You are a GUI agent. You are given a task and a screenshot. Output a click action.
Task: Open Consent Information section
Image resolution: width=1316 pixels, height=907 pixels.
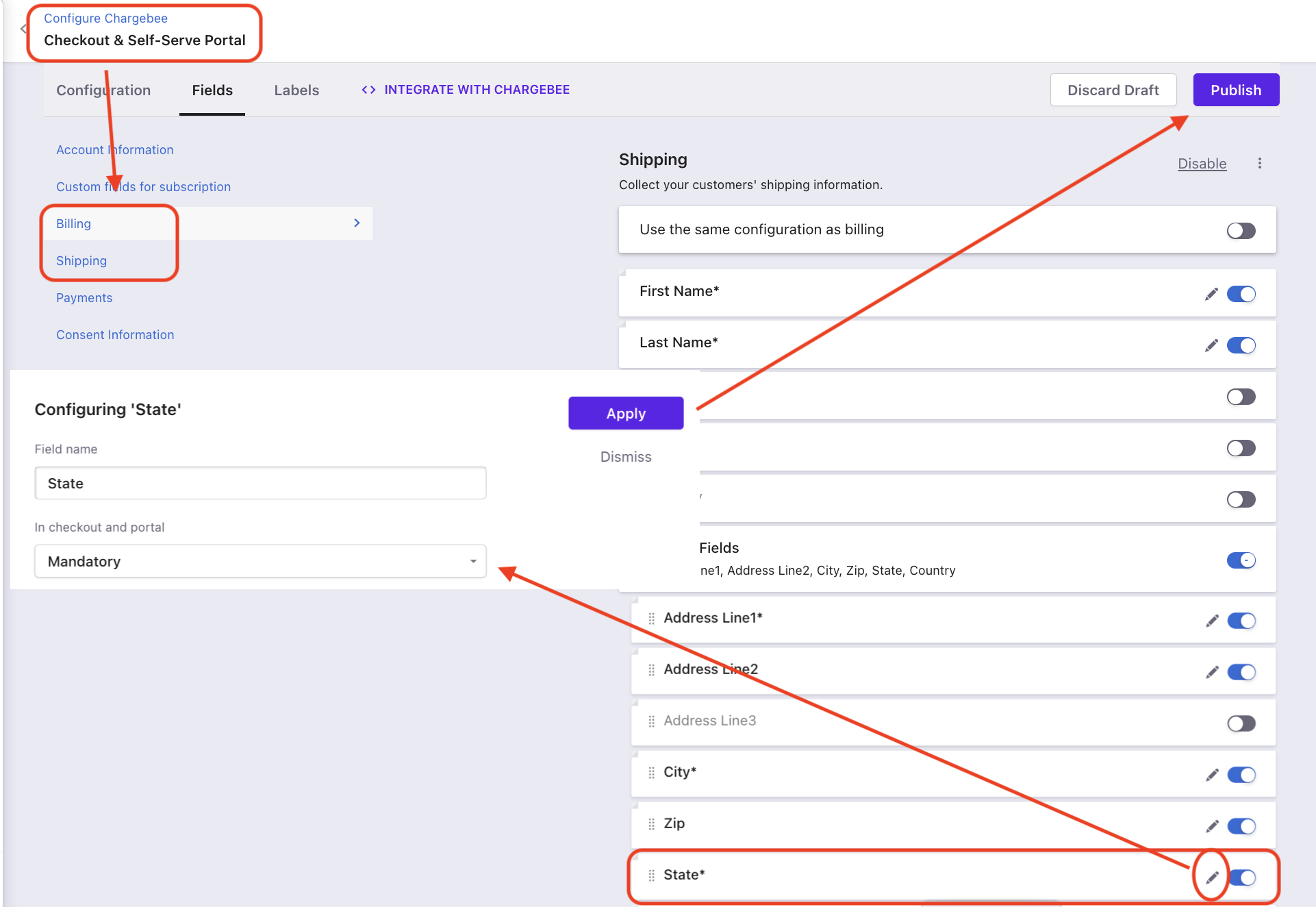115,335
